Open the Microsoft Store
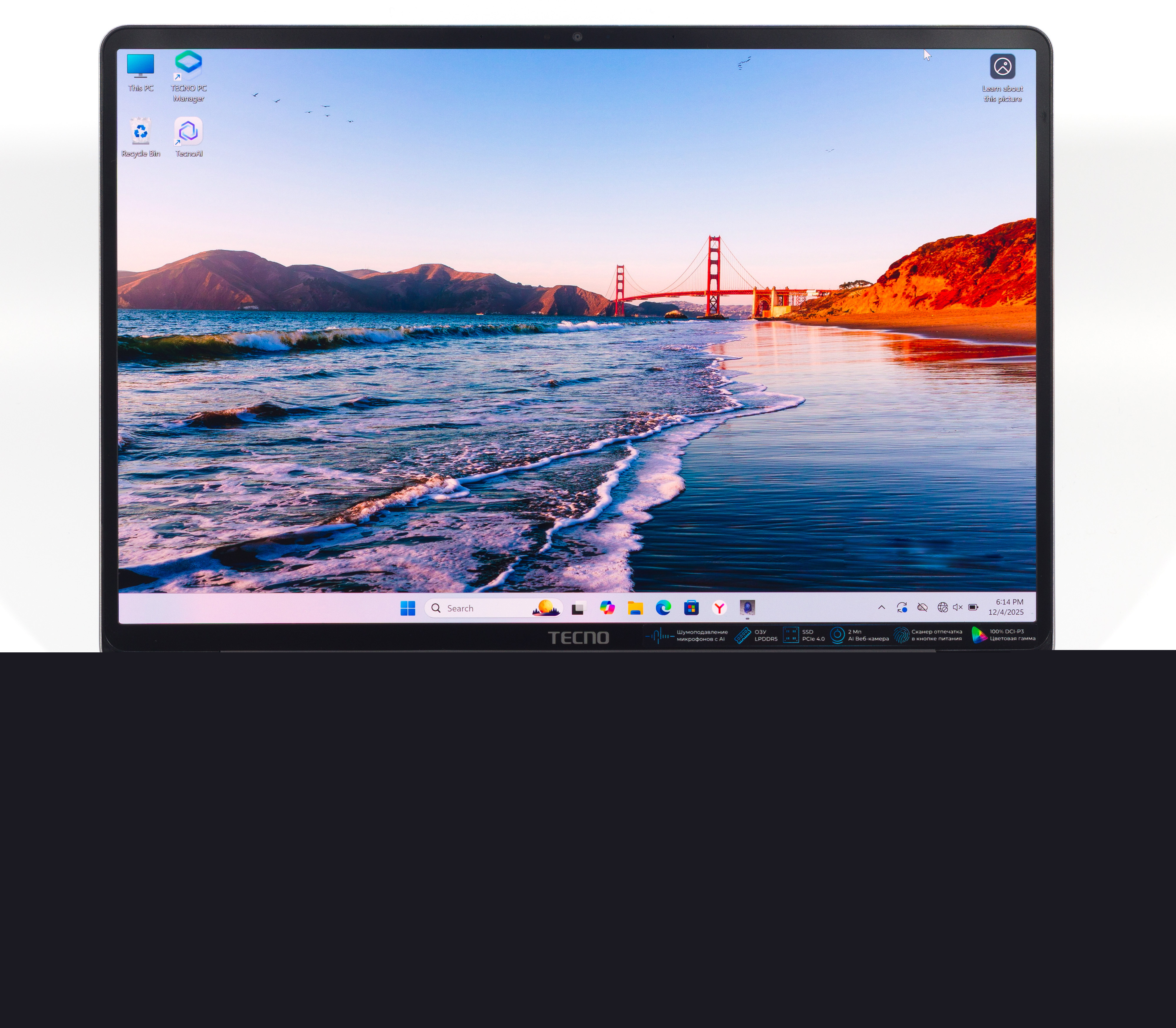The height and width of the screenshot is (1028, 1176). pyautogui.click(x=691, y=608)
